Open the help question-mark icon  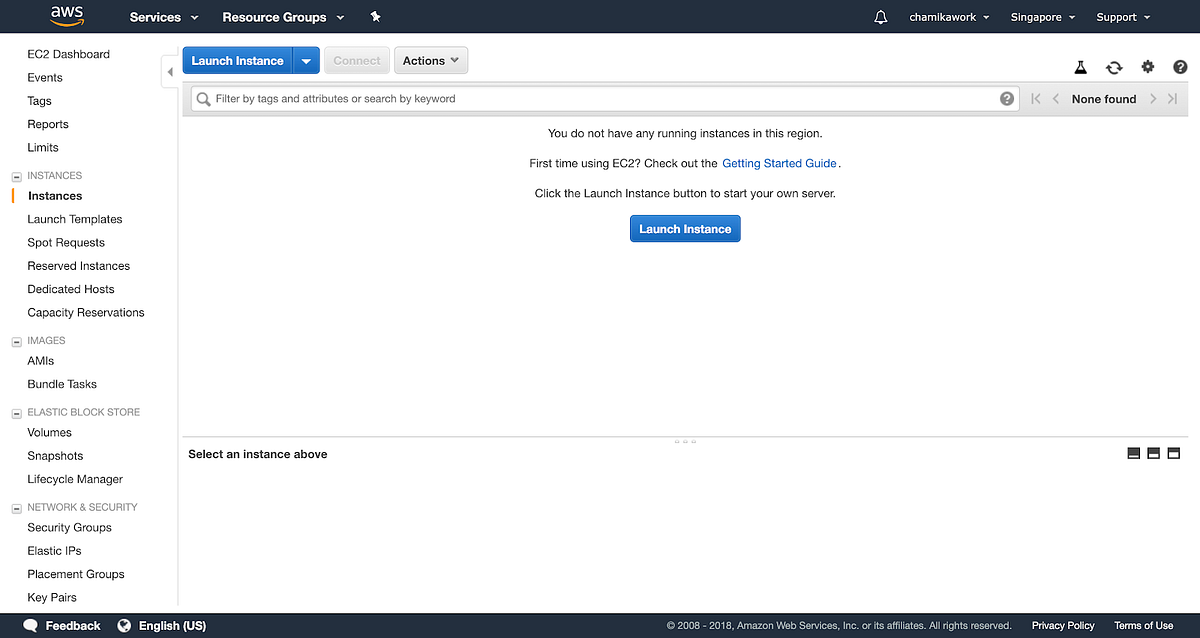(1180, 67)
